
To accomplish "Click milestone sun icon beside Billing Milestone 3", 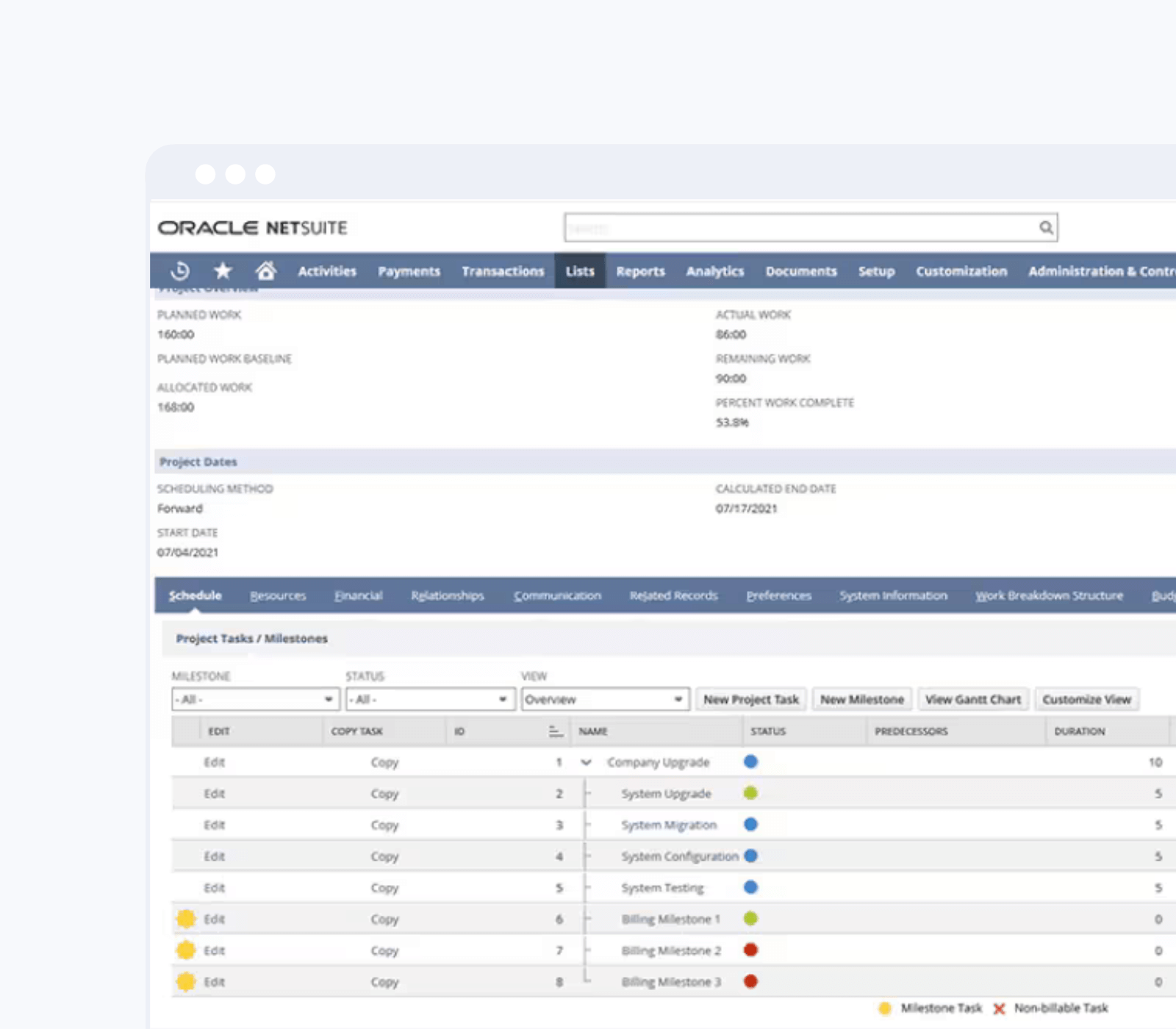I will (x=186, y=982).
